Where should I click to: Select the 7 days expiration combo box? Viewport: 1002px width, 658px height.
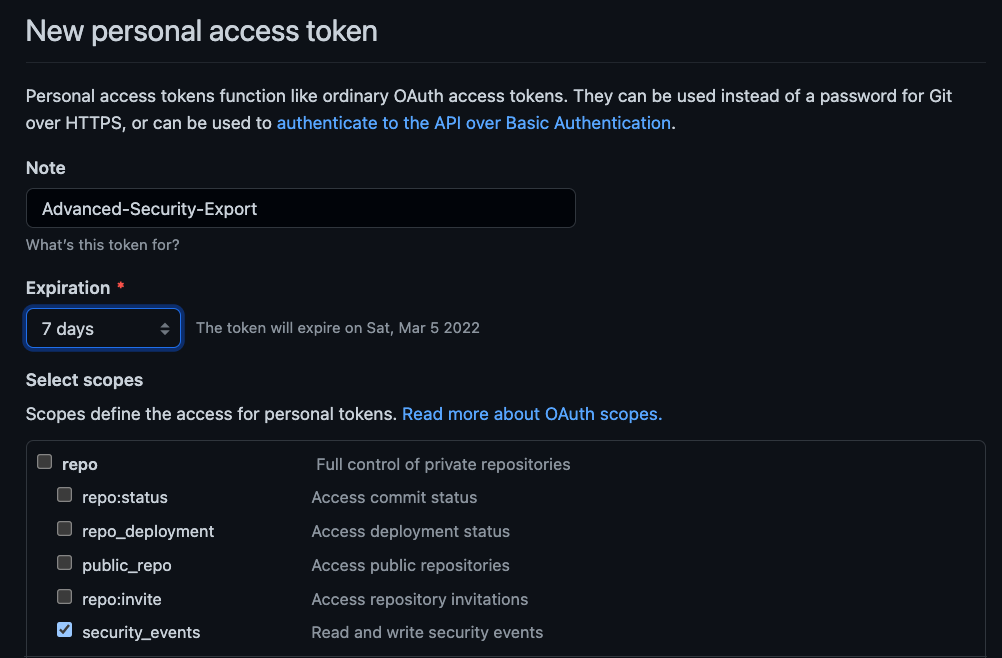click(x=103, y=327)
